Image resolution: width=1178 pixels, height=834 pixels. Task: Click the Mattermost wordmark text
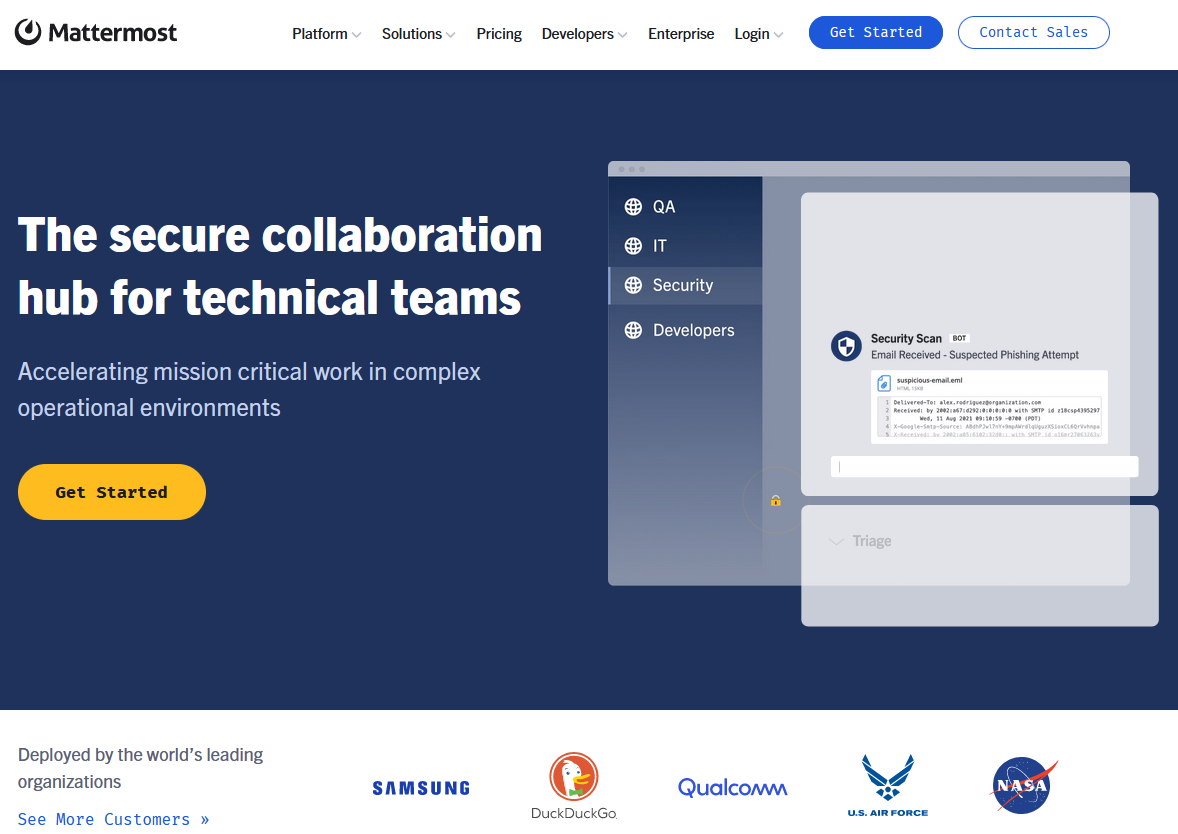(x=113, y=32)
